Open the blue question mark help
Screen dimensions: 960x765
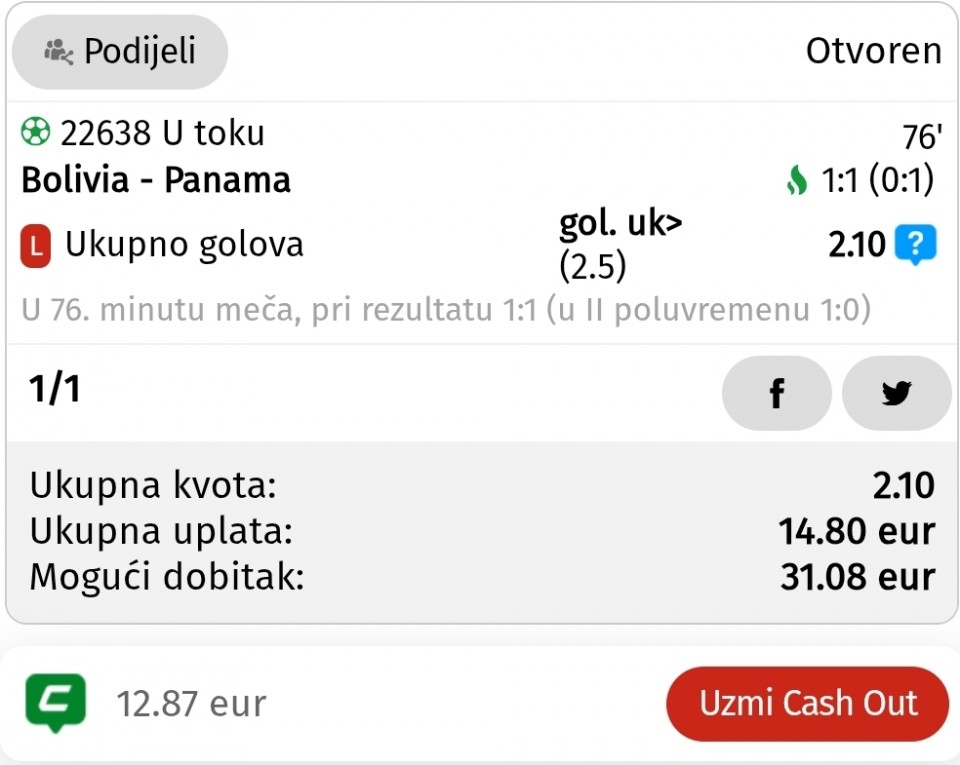pos(915,245)
